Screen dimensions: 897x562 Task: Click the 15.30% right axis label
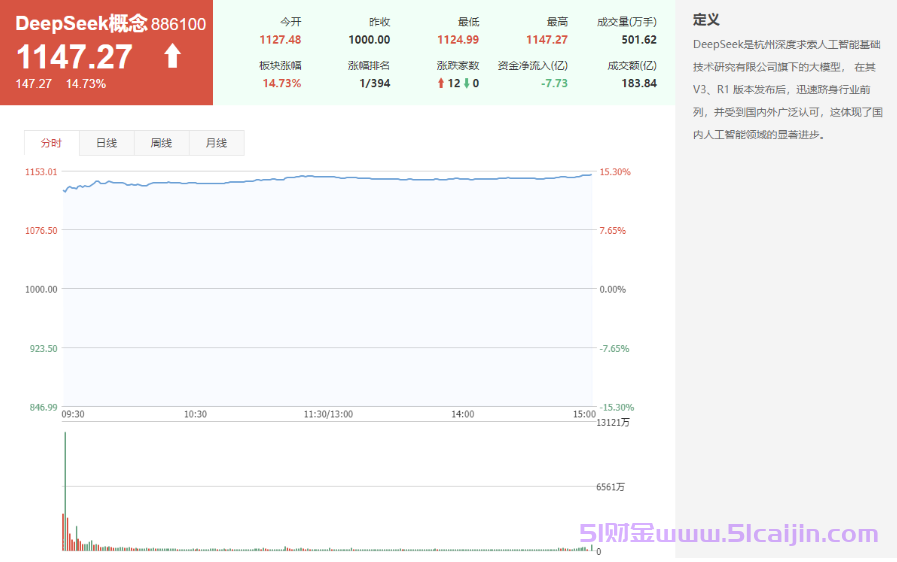[615, 172]
